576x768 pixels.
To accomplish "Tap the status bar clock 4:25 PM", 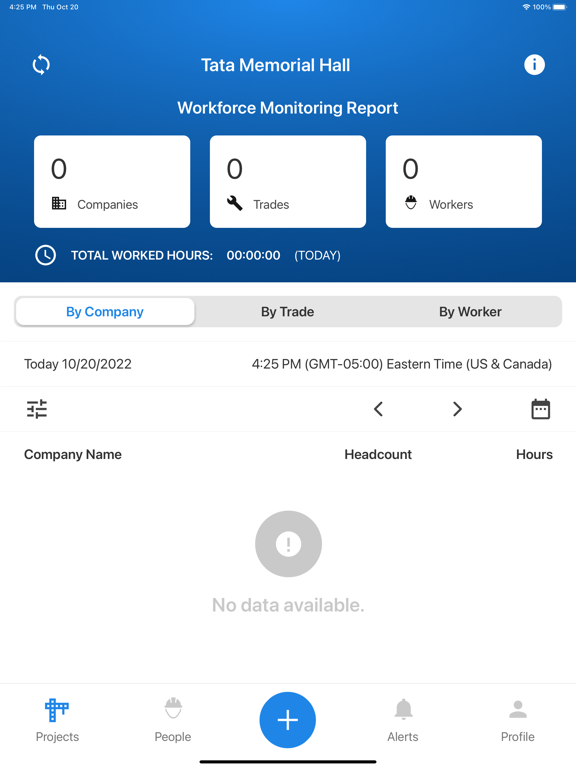I will (x=23, y=7).
